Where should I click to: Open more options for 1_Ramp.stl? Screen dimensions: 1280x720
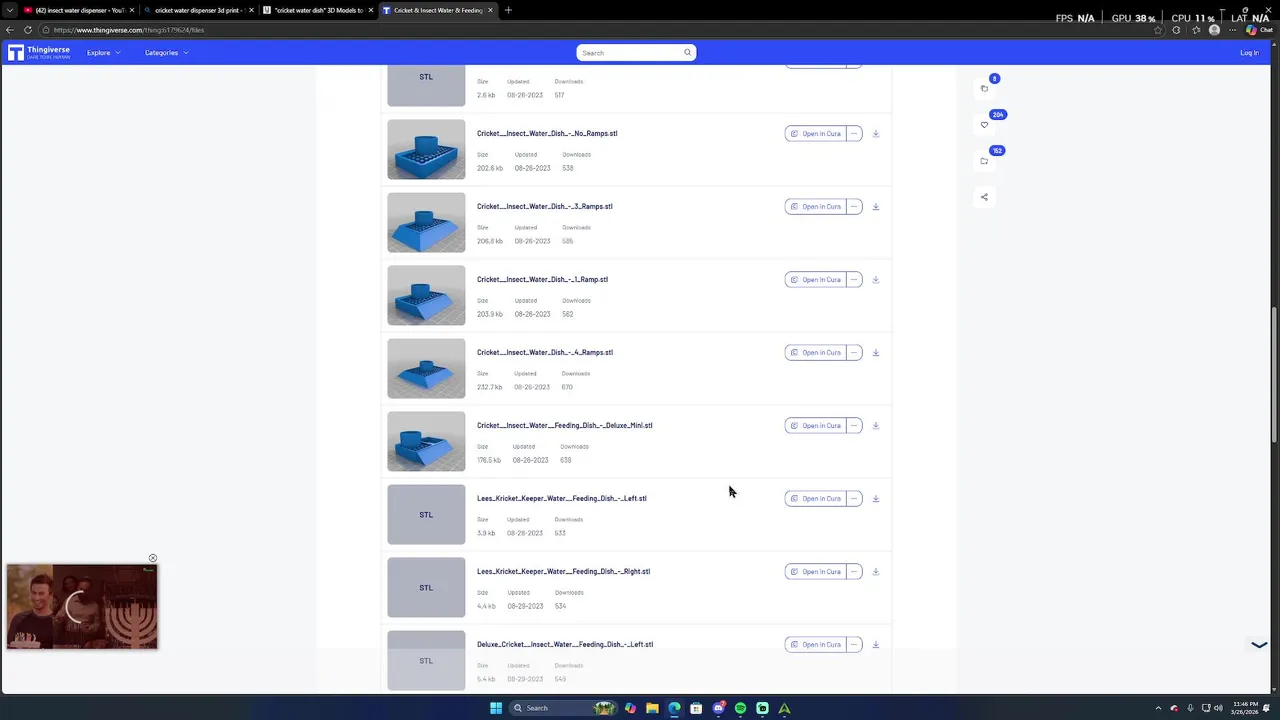click(854, 279)
